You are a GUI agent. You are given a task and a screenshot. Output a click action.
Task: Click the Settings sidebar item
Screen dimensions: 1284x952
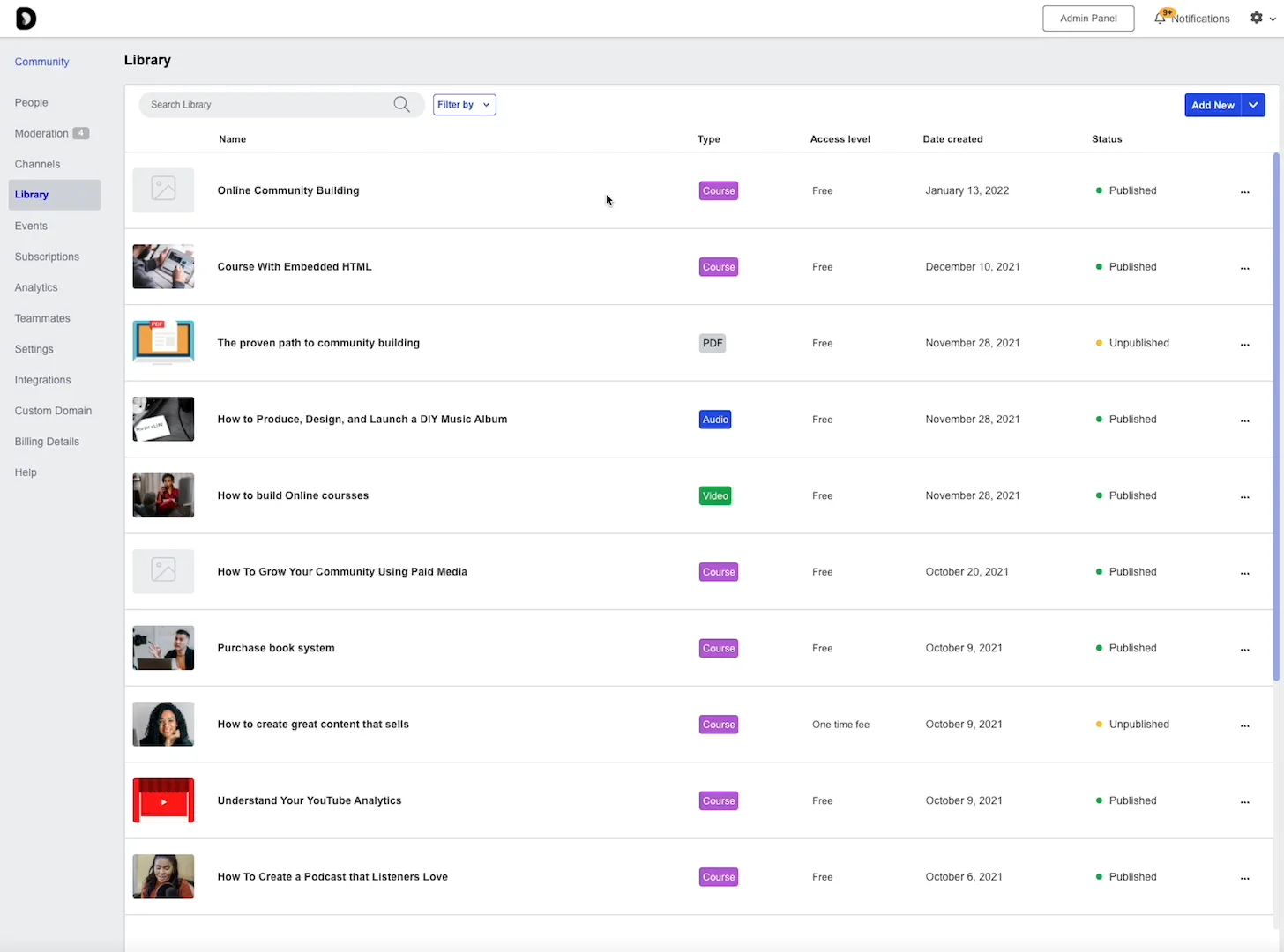click(x=34, y=350)
